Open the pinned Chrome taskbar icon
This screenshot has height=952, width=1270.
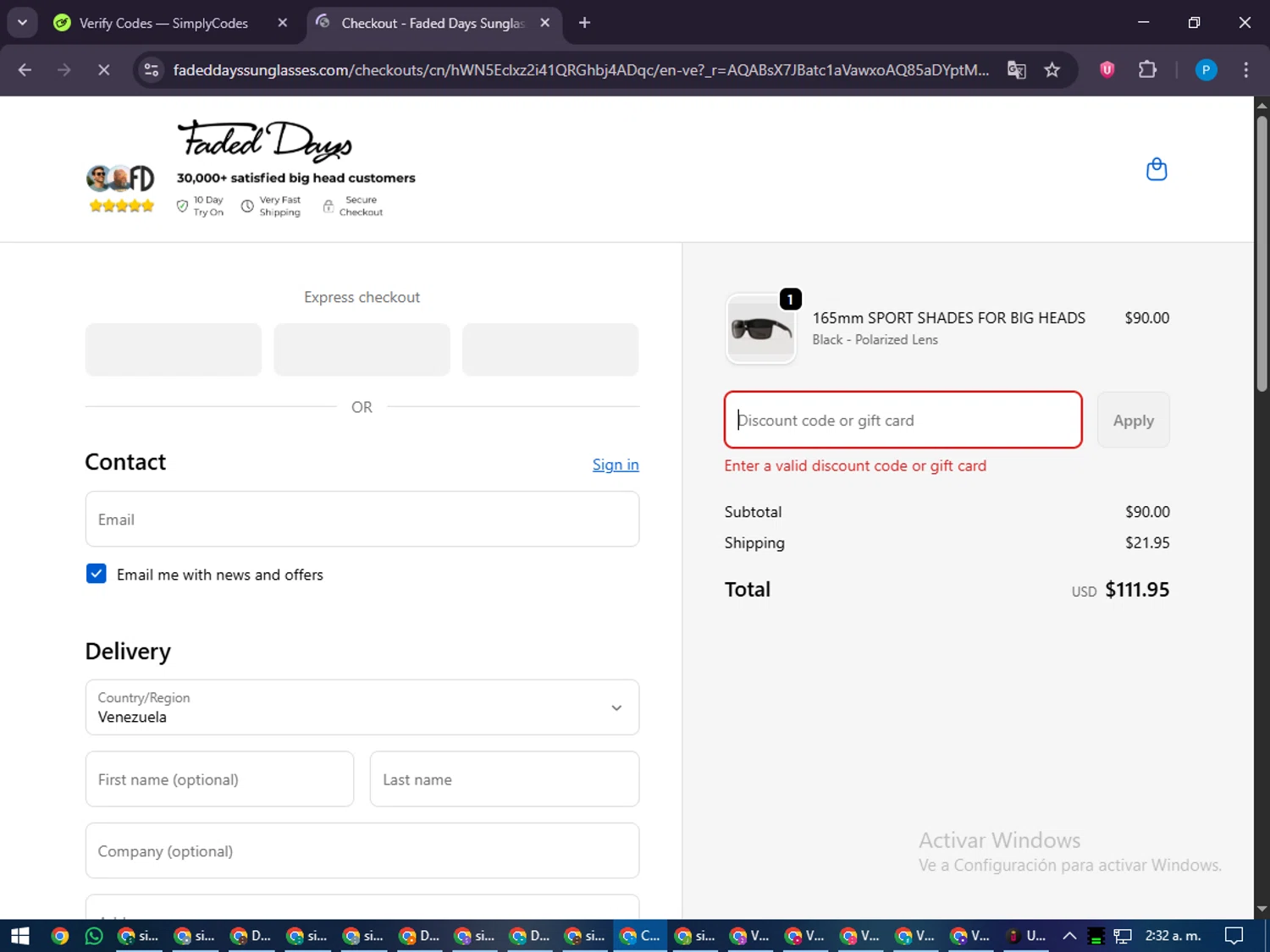(x=59, y=936)
